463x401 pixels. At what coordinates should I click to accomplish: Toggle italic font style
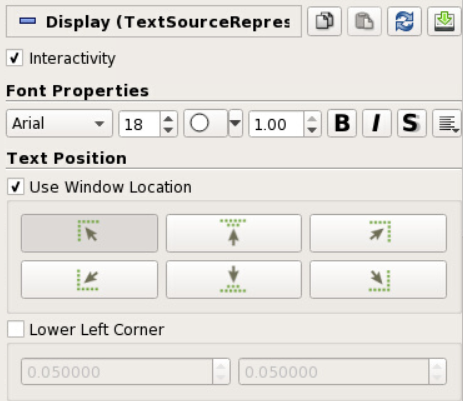pyautogui.click(x=377, y=123)
